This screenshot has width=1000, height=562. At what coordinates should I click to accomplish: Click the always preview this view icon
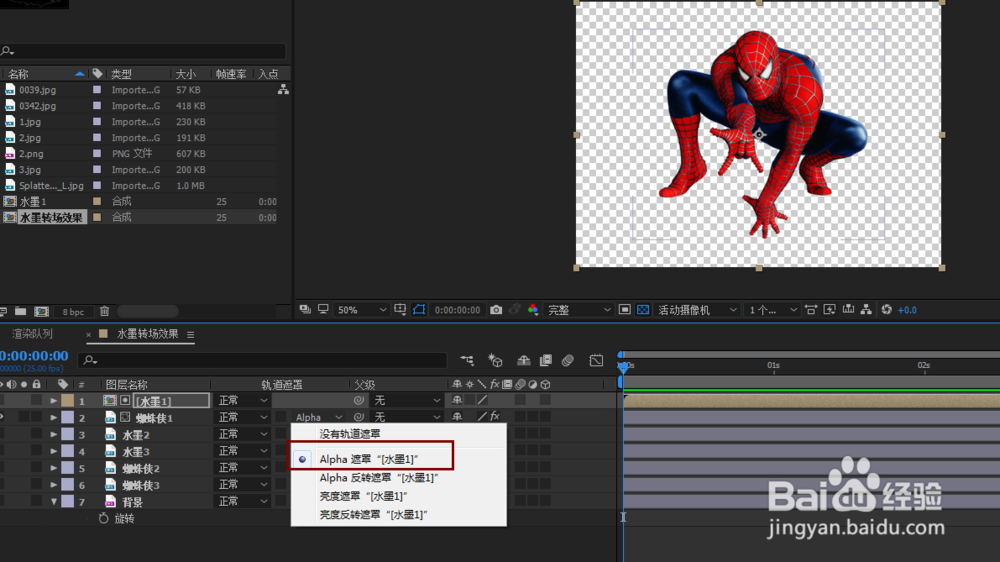coord(305,310)
